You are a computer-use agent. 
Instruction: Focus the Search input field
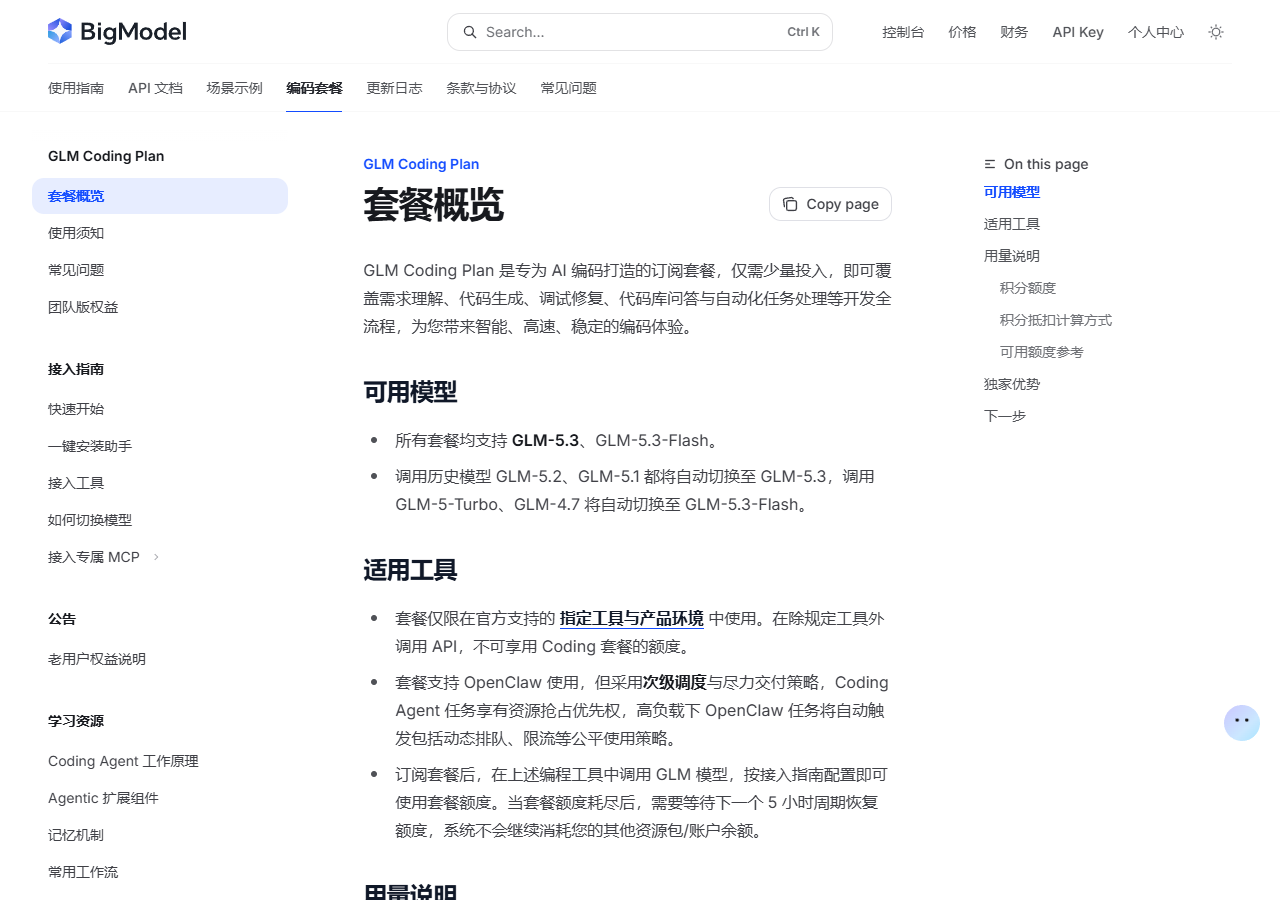click(x=640, y=32)
